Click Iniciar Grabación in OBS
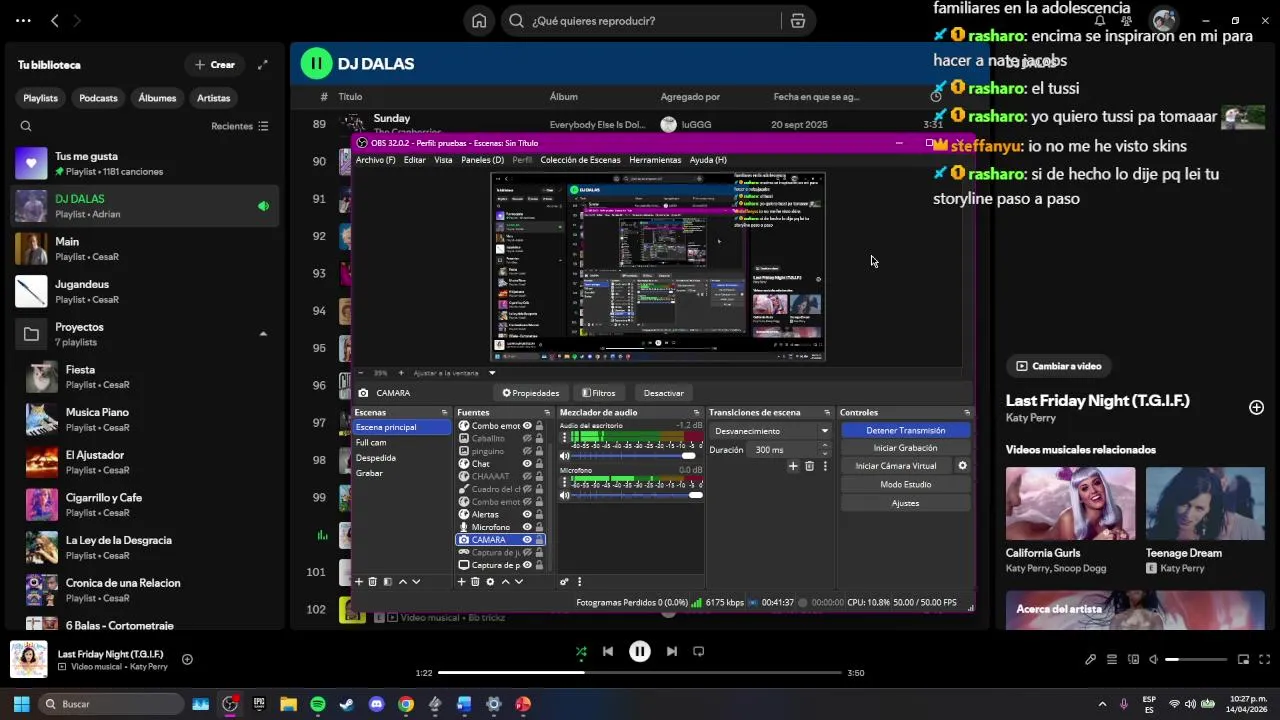1280x720 pixels. [x=905, y=448]
